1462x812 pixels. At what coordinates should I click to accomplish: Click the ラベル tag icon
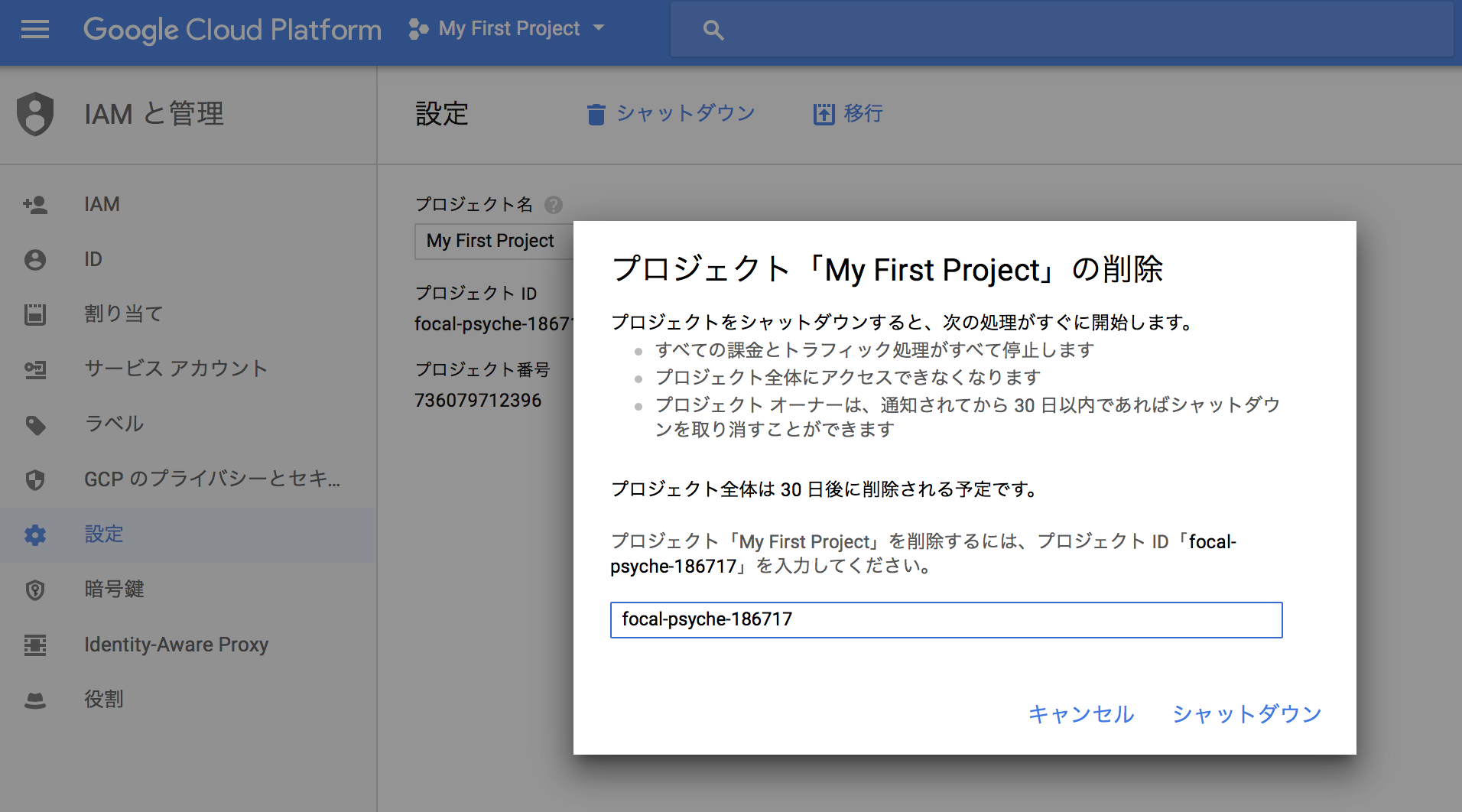pyautogui.click(x=35, y=424)
